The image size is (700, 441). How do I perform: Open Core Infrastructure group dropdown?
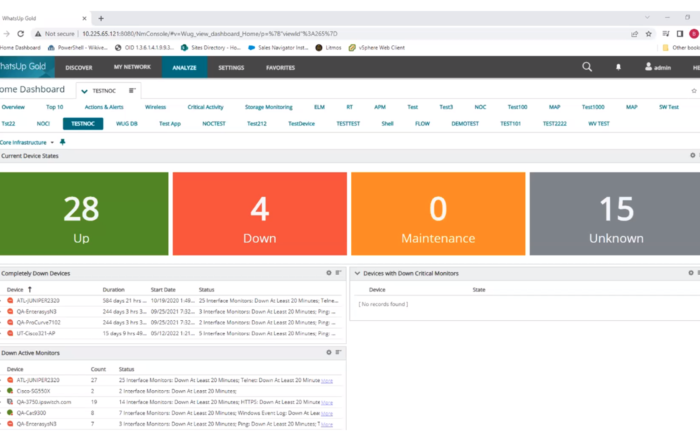pos(52,142)
